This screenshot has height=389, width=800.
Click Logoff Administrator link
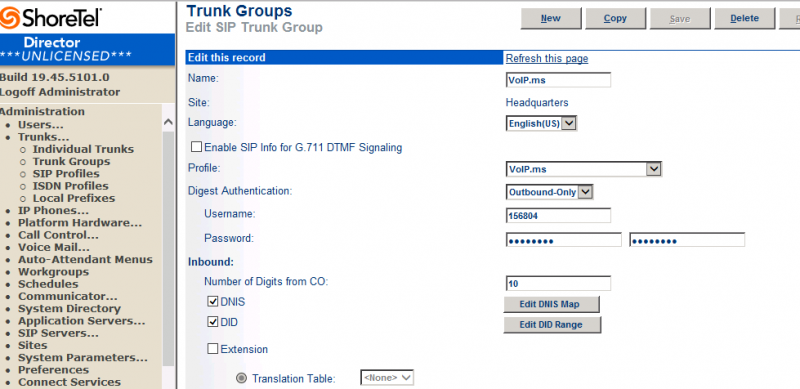click(x=60, y=92)
